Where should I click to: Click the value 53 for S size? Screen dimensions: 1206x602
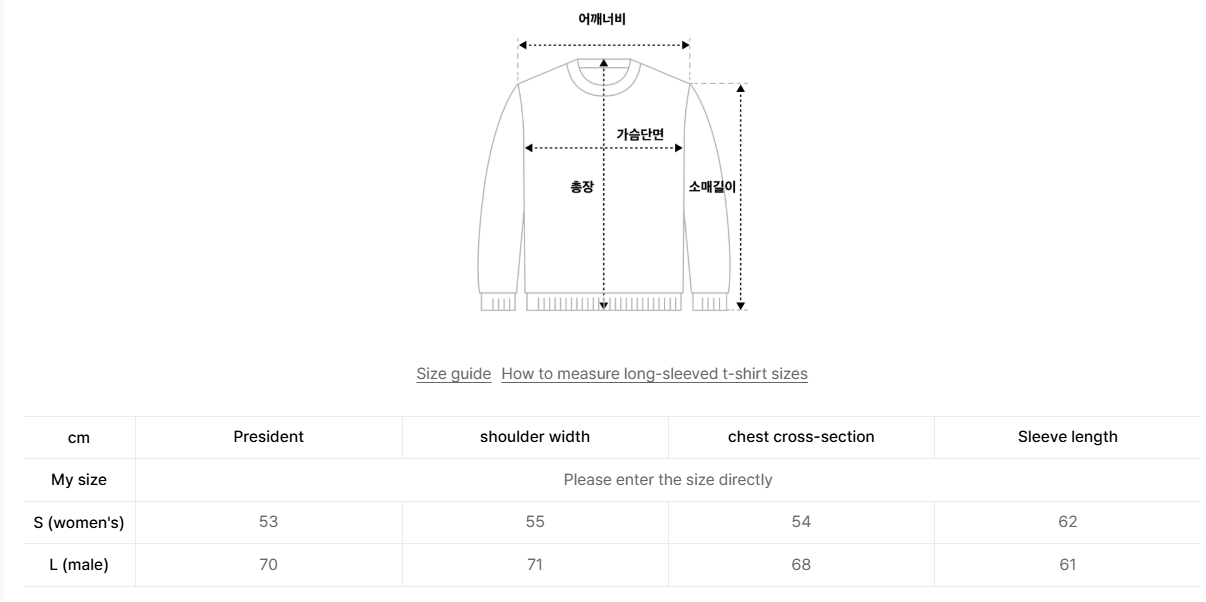(x=268, y=522)
